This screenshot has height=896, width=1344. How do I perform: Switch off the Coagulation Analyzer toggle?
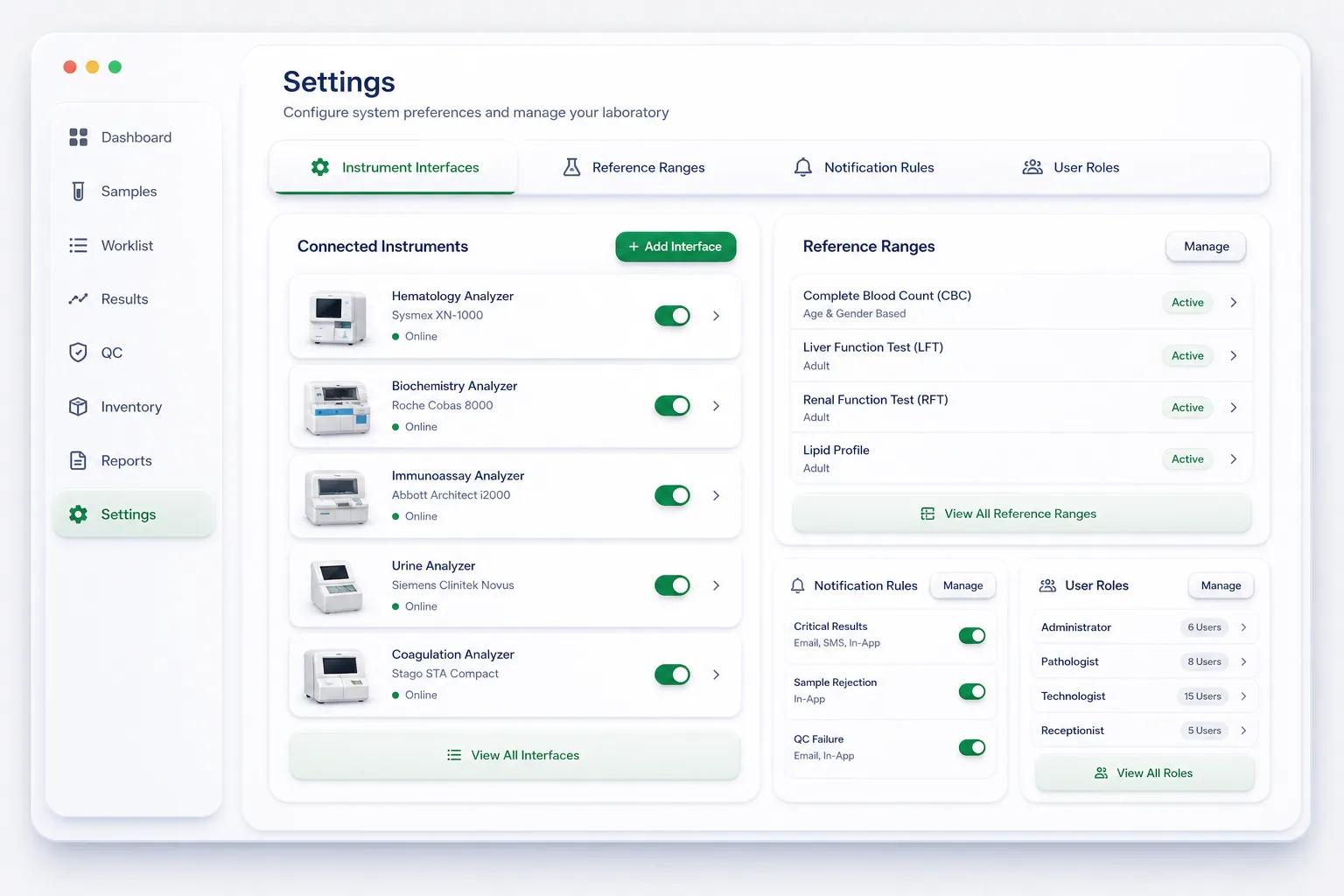click(672, 675)
